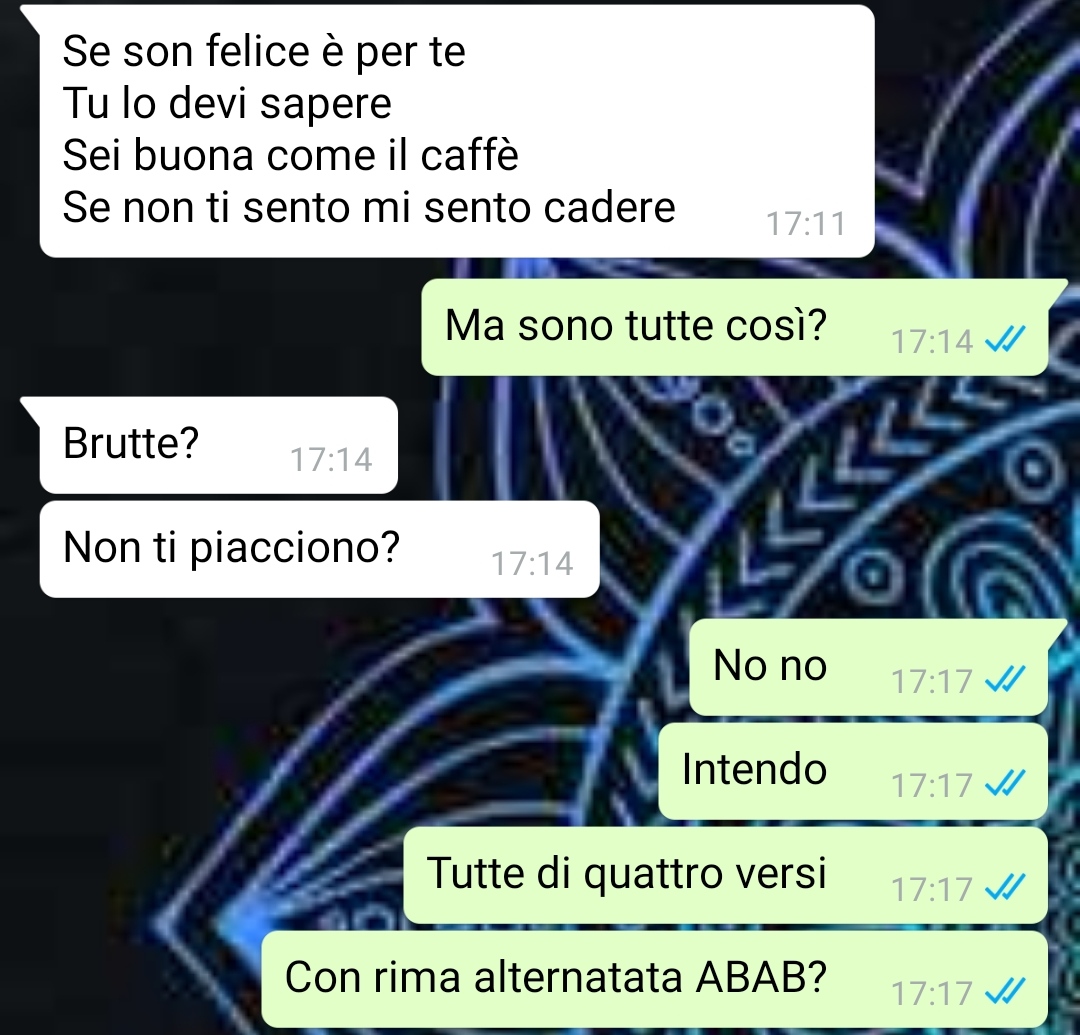Tap the 'Brutte?' message bubble
This screenshot has height=1035, width=1080.
(218, 445)
